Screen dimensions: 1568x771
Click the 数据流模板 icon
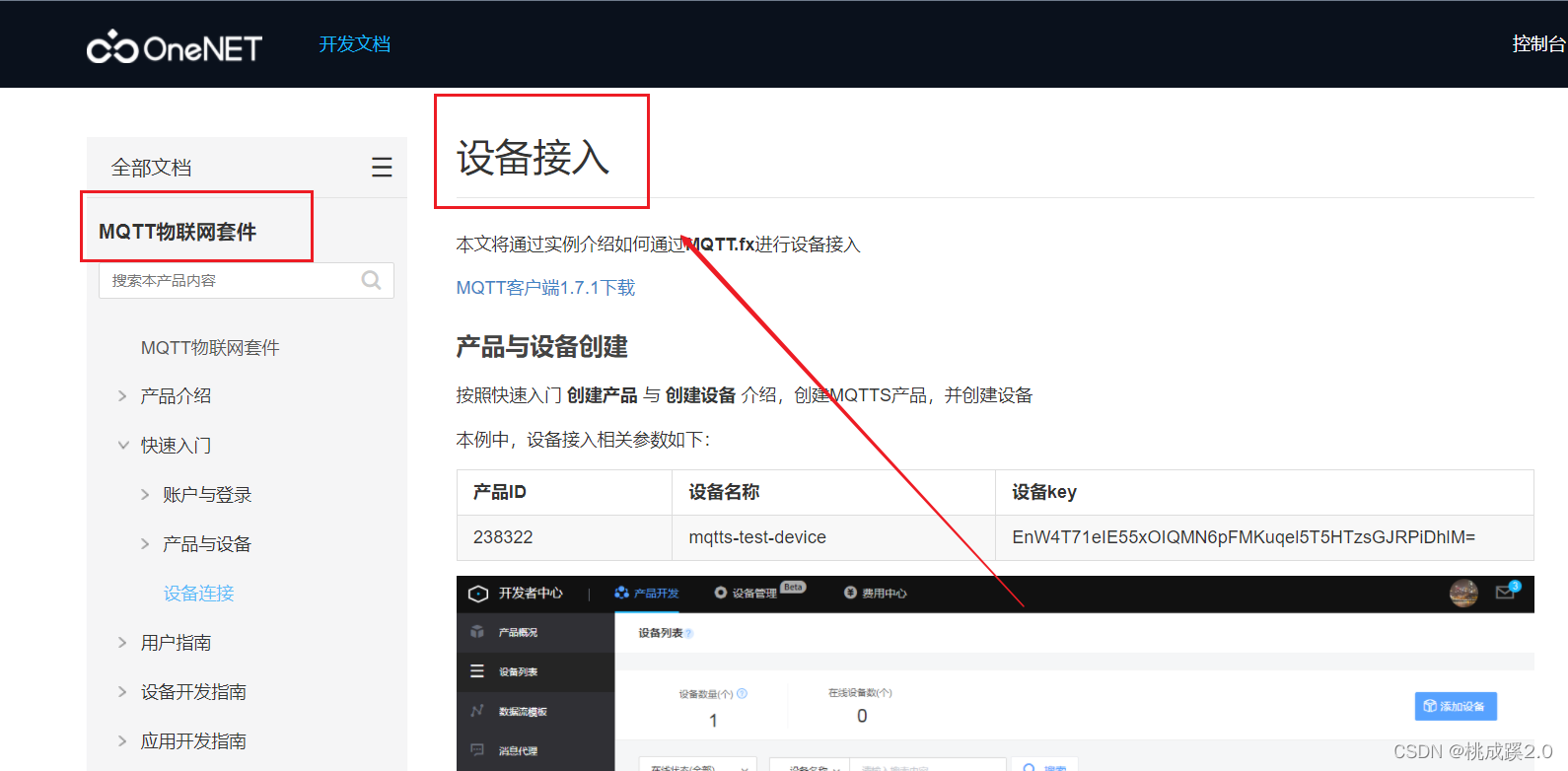point(477,711)
